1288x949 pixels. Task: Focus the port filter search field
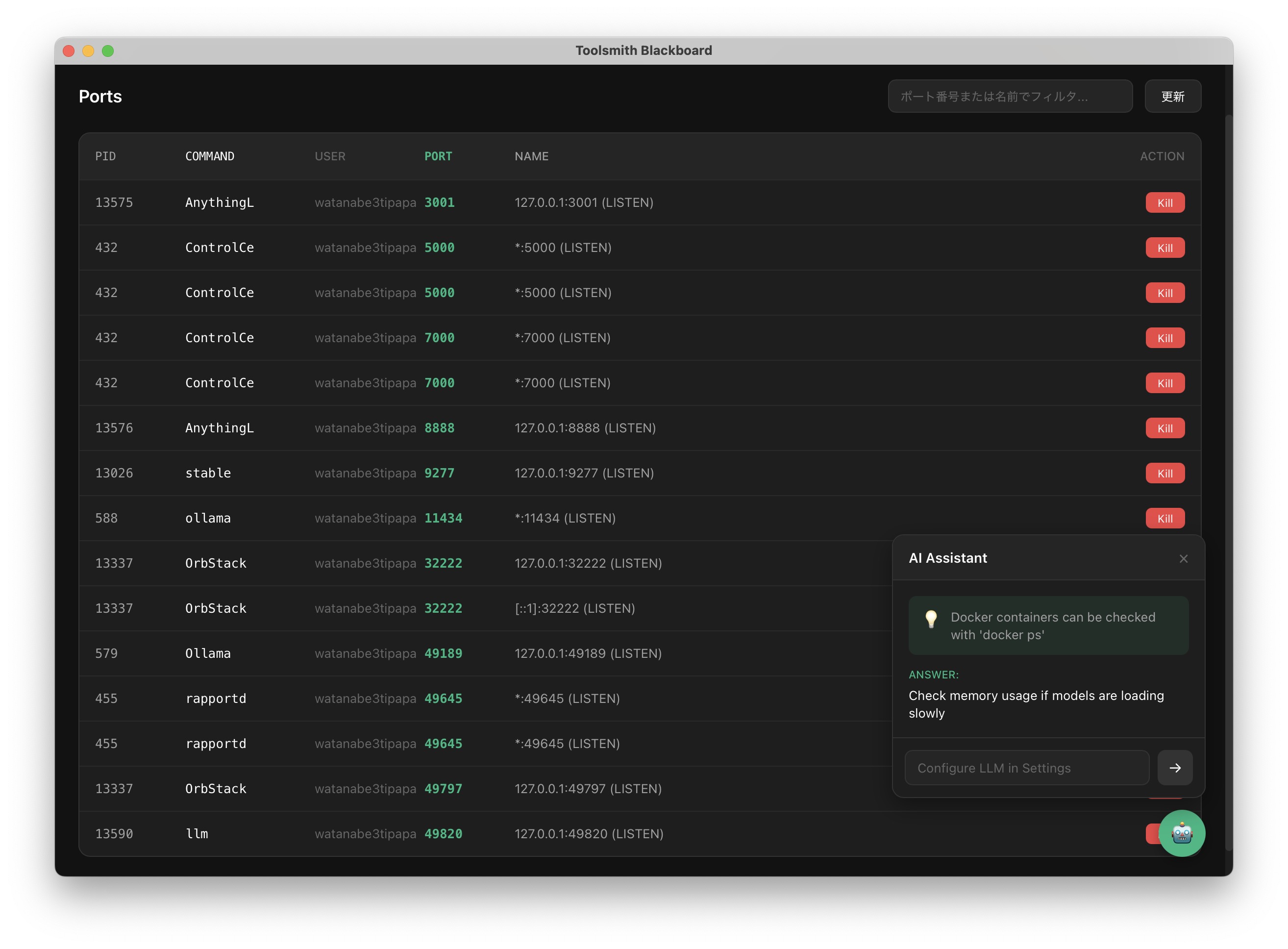click(x=1010, y=97)
